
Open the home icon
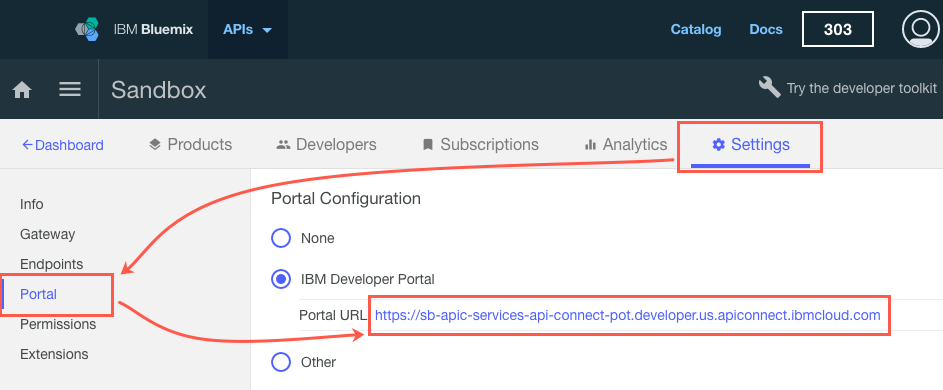point(22,90)
